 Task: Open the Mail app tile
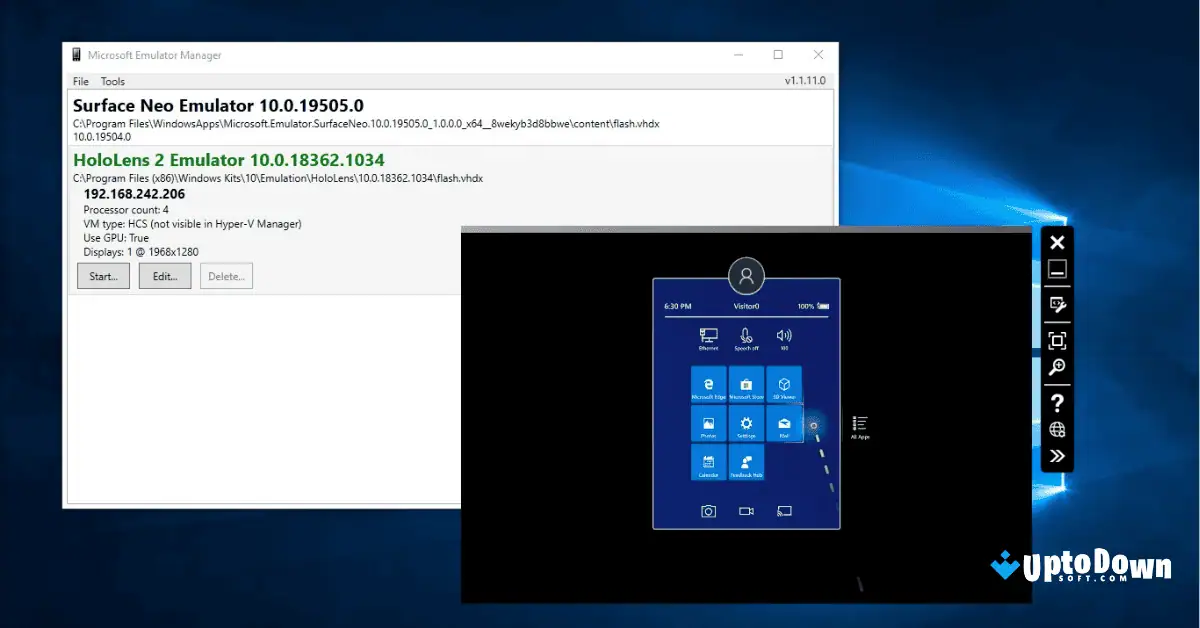click(782, 424)
